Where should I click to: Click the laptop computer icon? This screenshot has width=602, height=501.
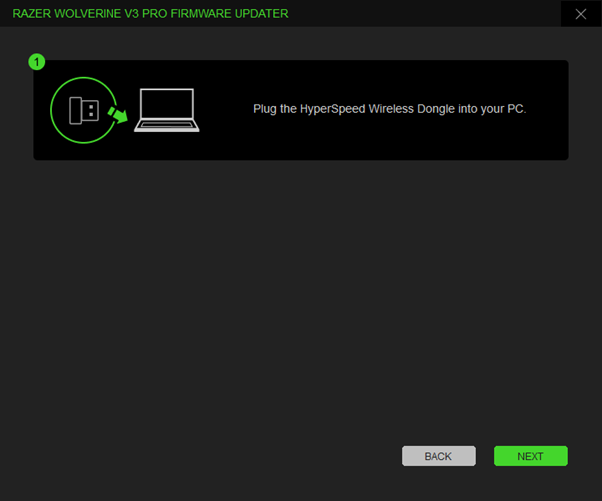pos(167,111)
